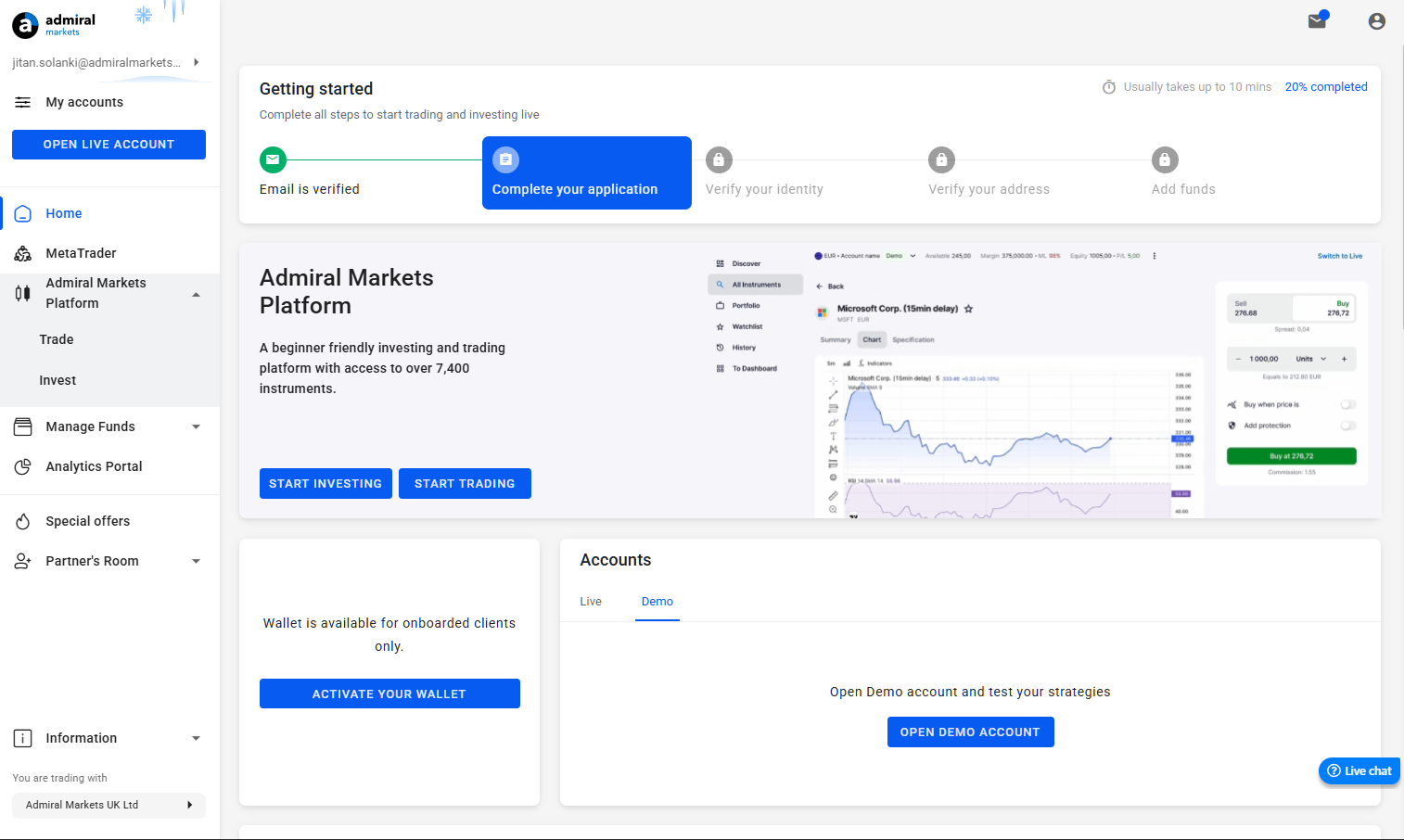This screenshot has width=1404, height=840.
Task: Click the Special offers flame icon
Action: (22, 521)
